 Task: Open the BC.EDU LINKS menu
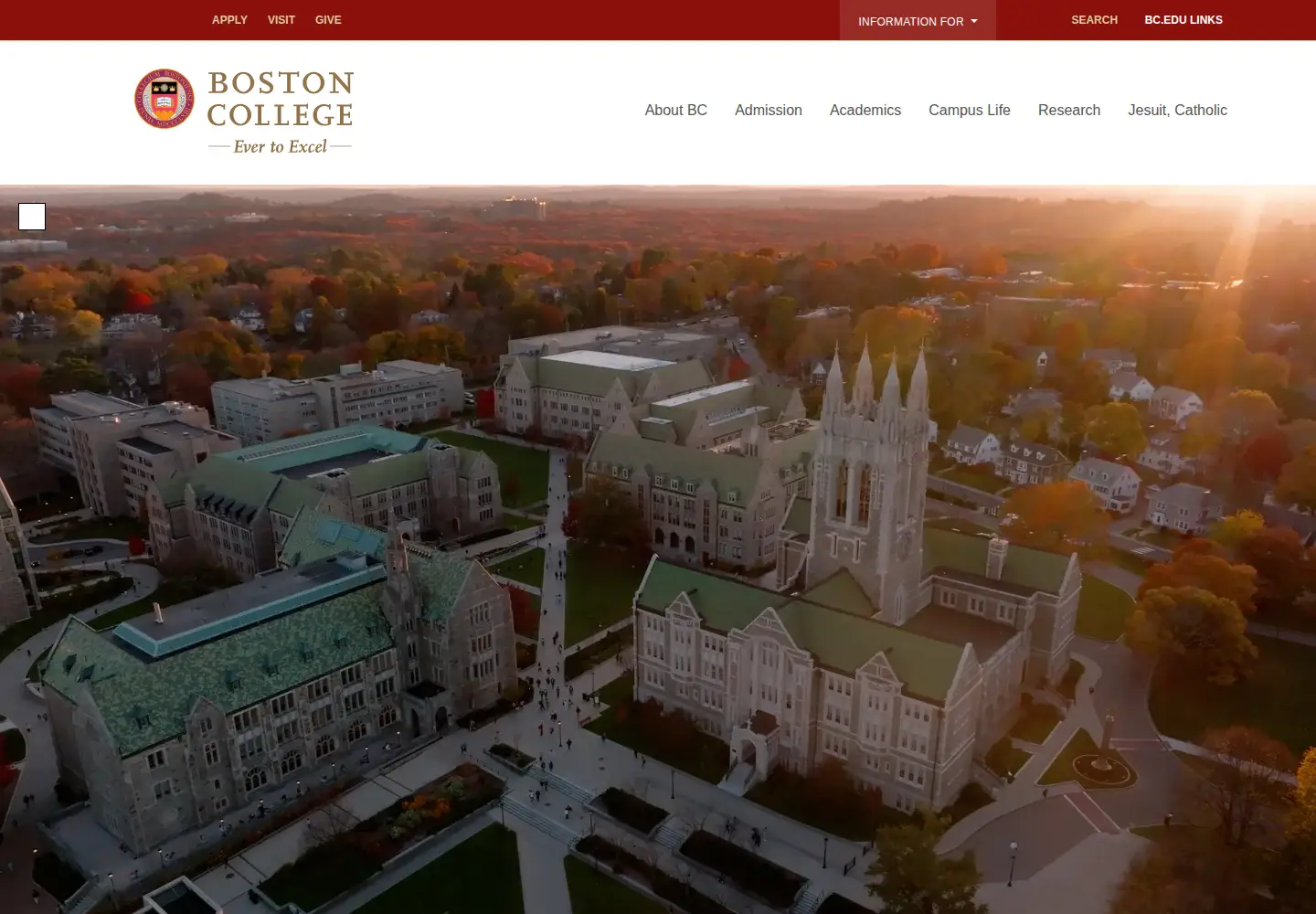1183,20
